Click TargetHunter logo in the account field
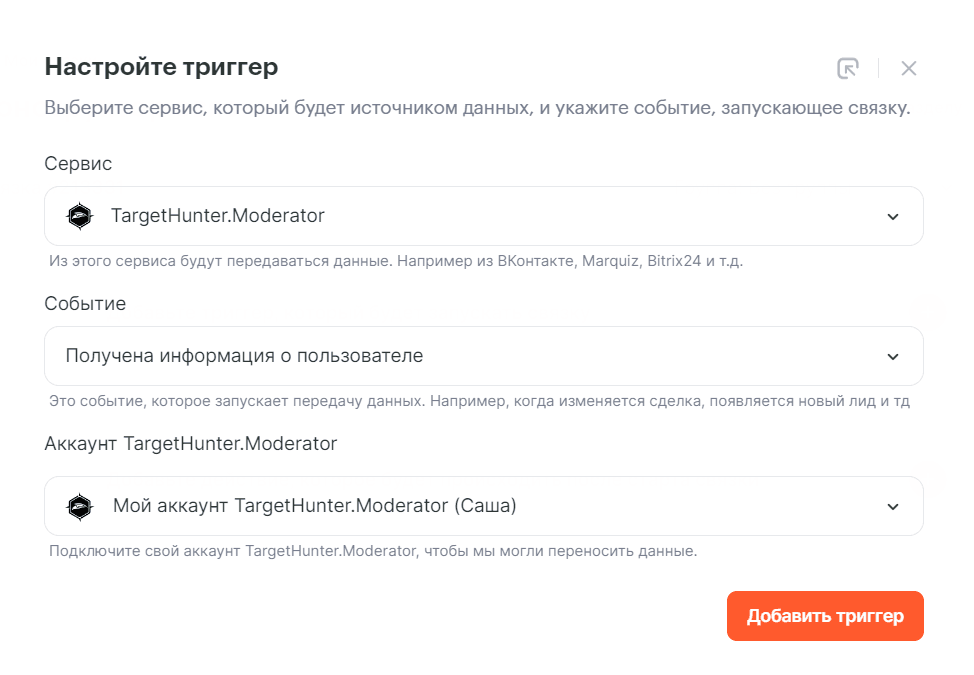The image size is (974, 675). (x=79, y=506)
